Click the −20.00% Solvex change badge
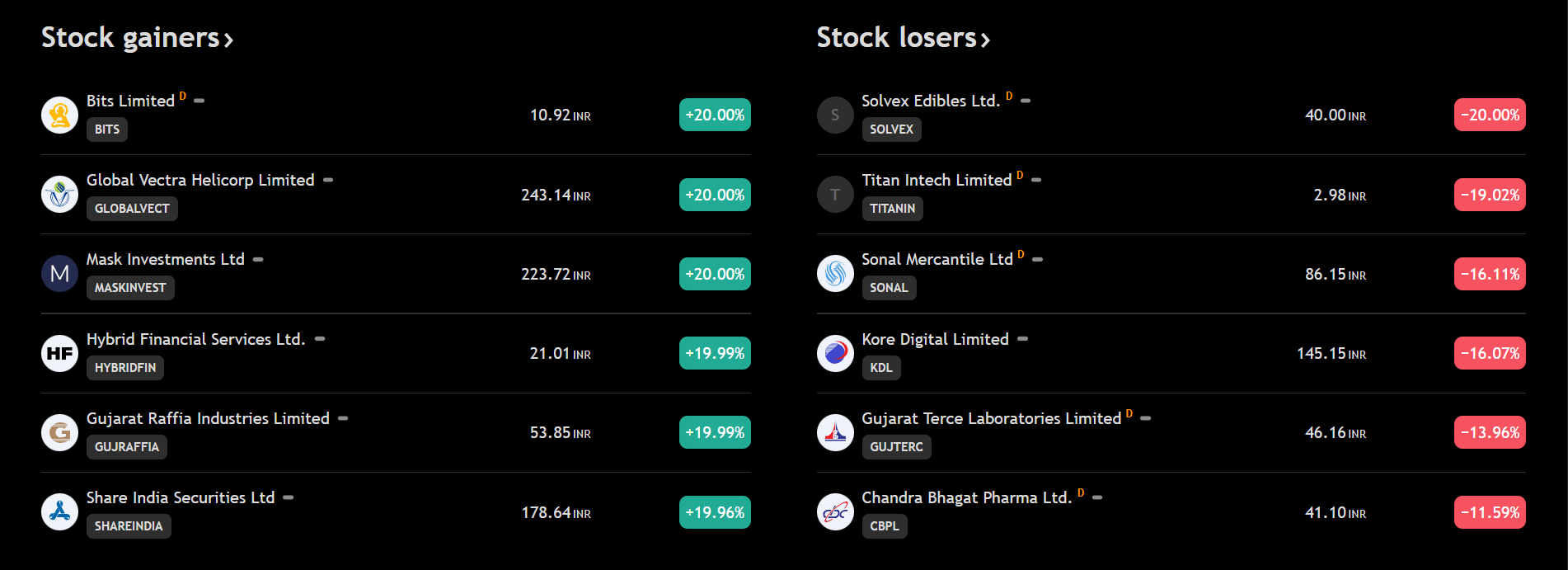 tap(1490, 115)
